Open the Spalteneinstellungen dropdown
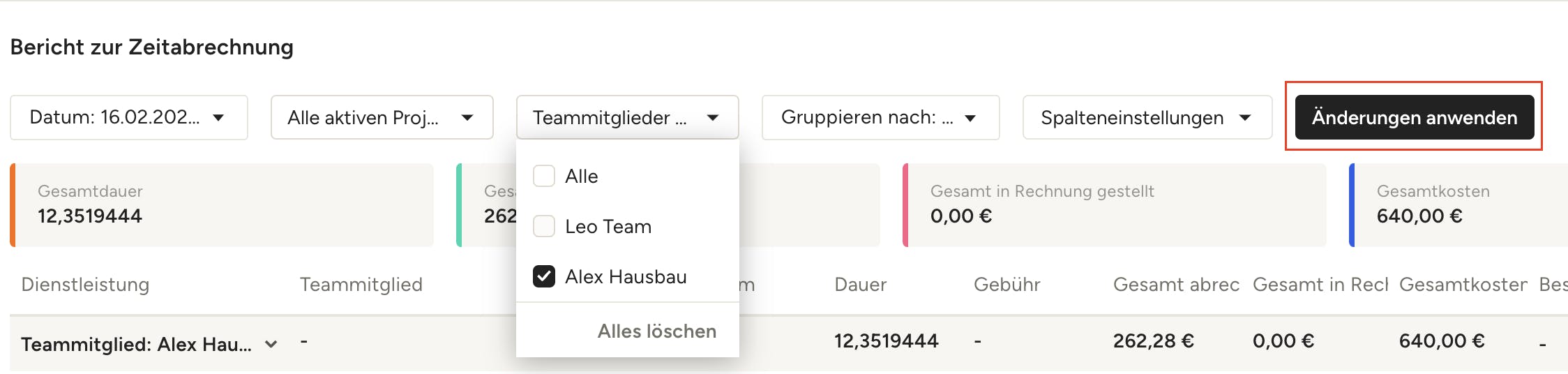The width and height of the screenshot is (1568, 374). pos(1147,117)
